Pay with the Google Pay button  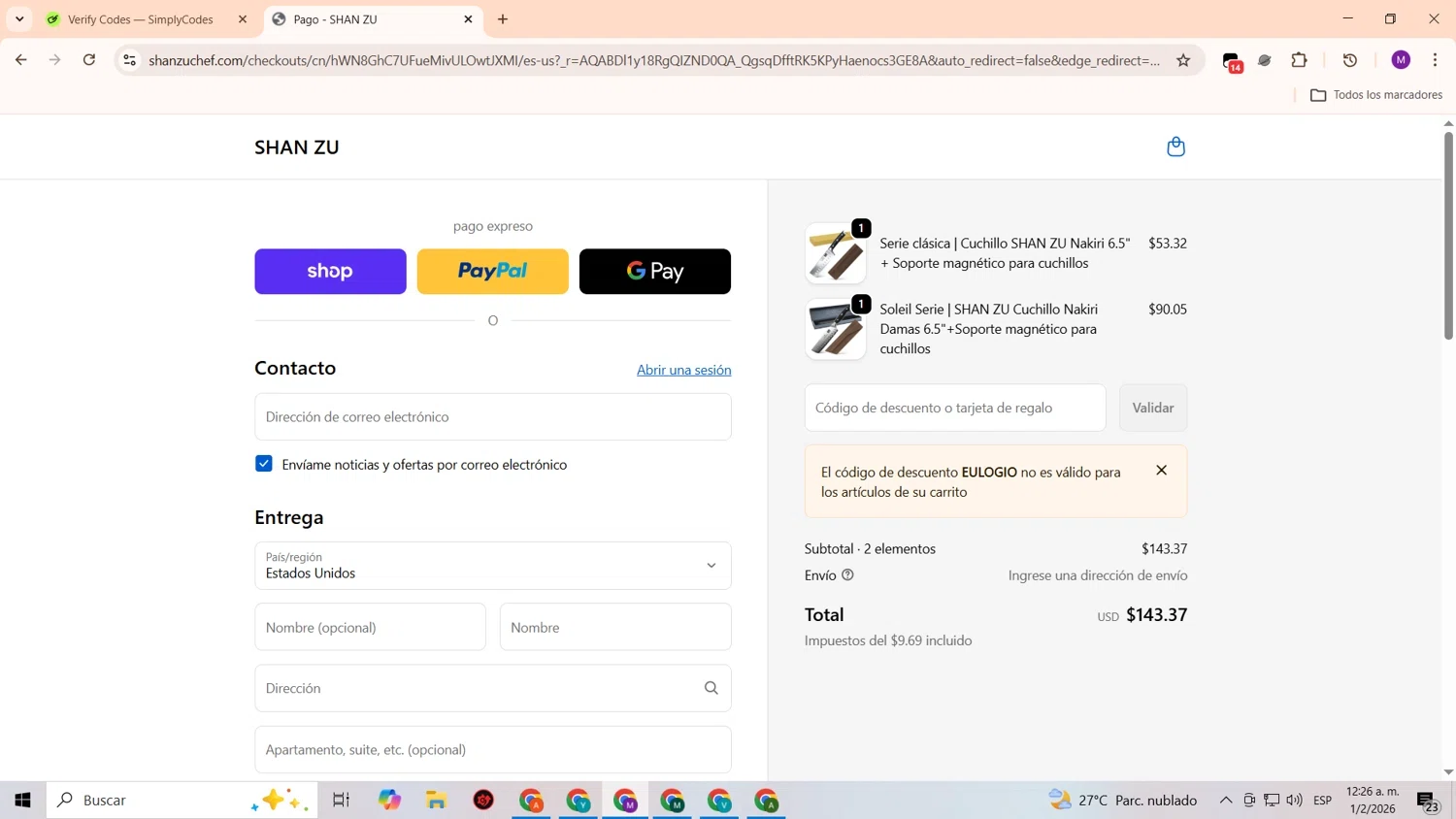click(655, 272)
